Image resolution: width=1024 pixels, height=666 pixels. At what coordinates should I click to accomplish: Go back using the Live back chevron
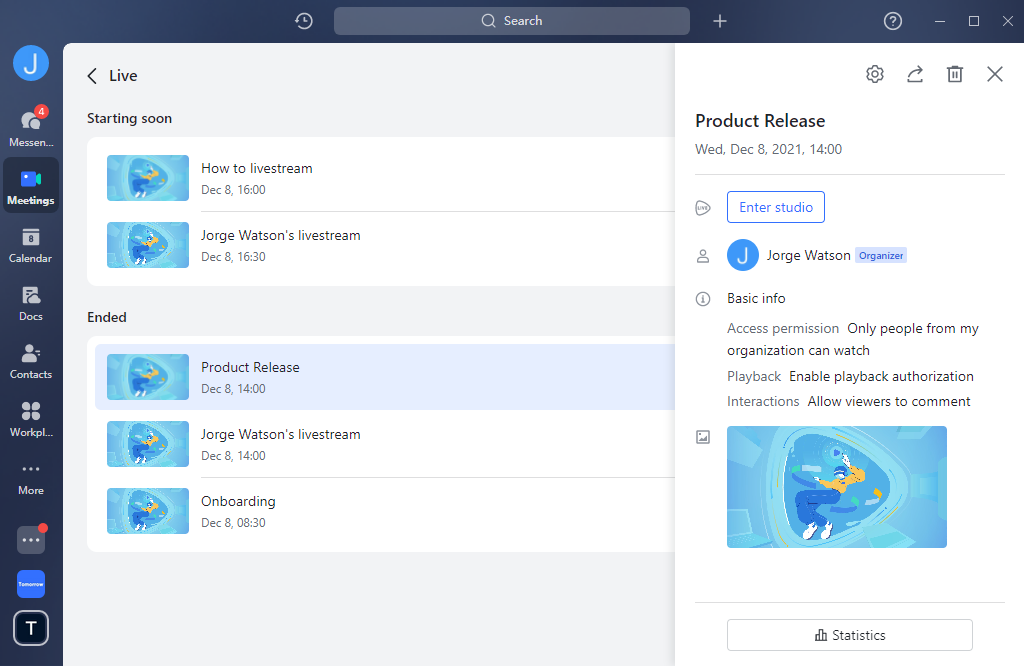91,75
